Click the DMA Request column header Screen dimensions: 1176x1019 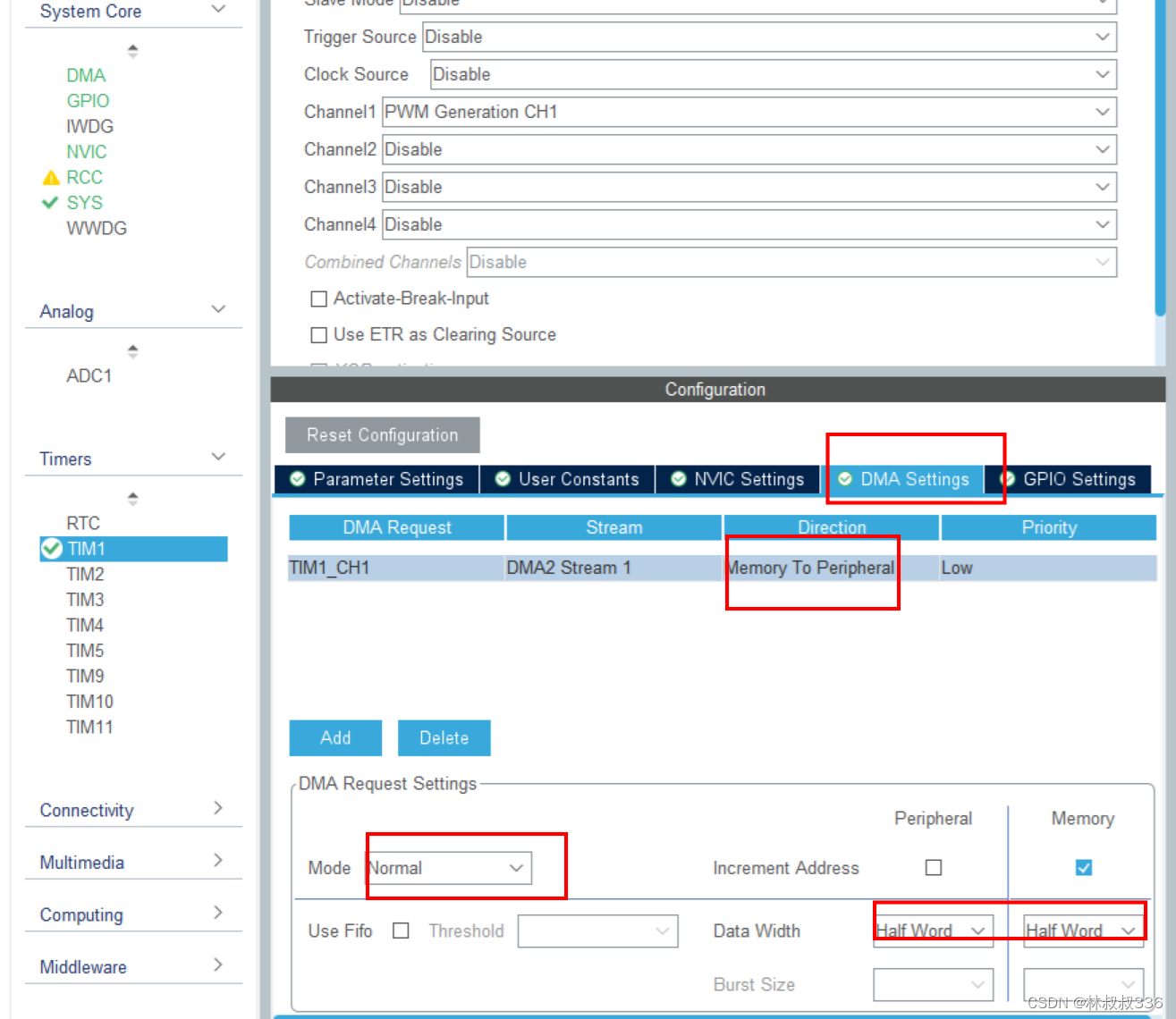point(397,527)
